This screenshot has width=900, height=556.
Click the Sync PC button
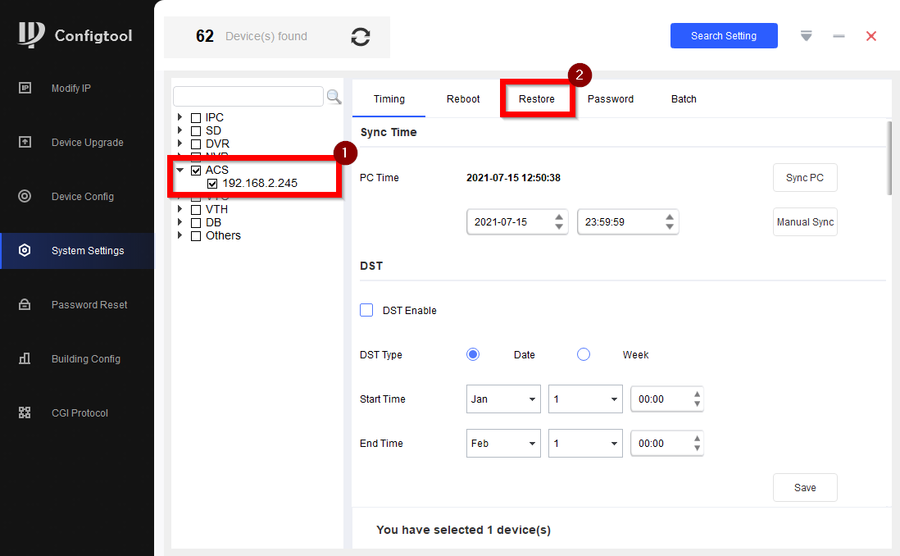tap(805, 178)
